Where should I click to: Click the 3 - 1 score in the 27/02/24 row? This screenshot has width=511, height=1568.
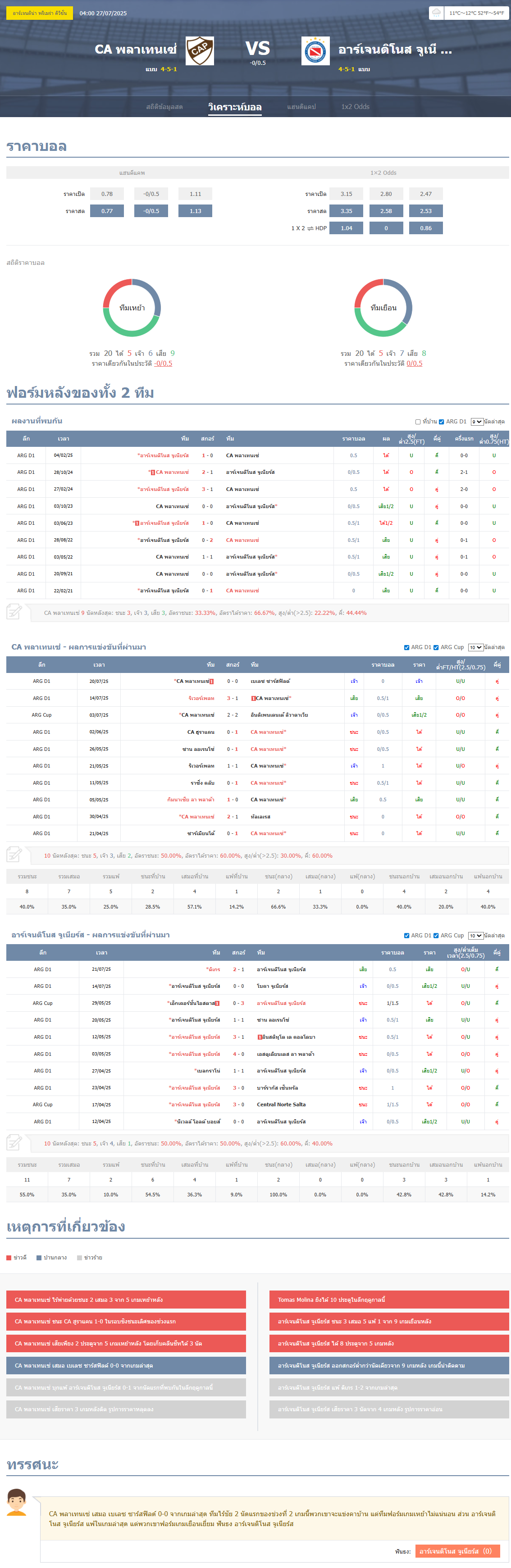(x=208, y=489)
